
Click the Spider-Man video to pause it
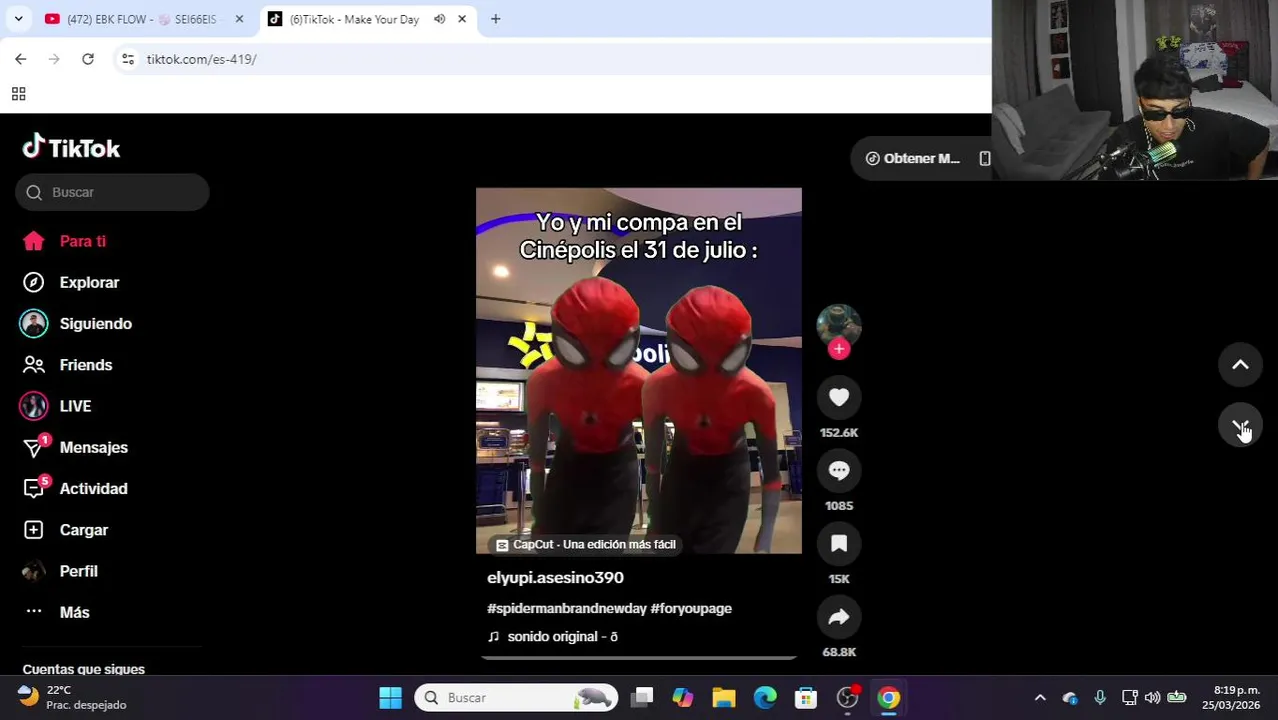639,371
